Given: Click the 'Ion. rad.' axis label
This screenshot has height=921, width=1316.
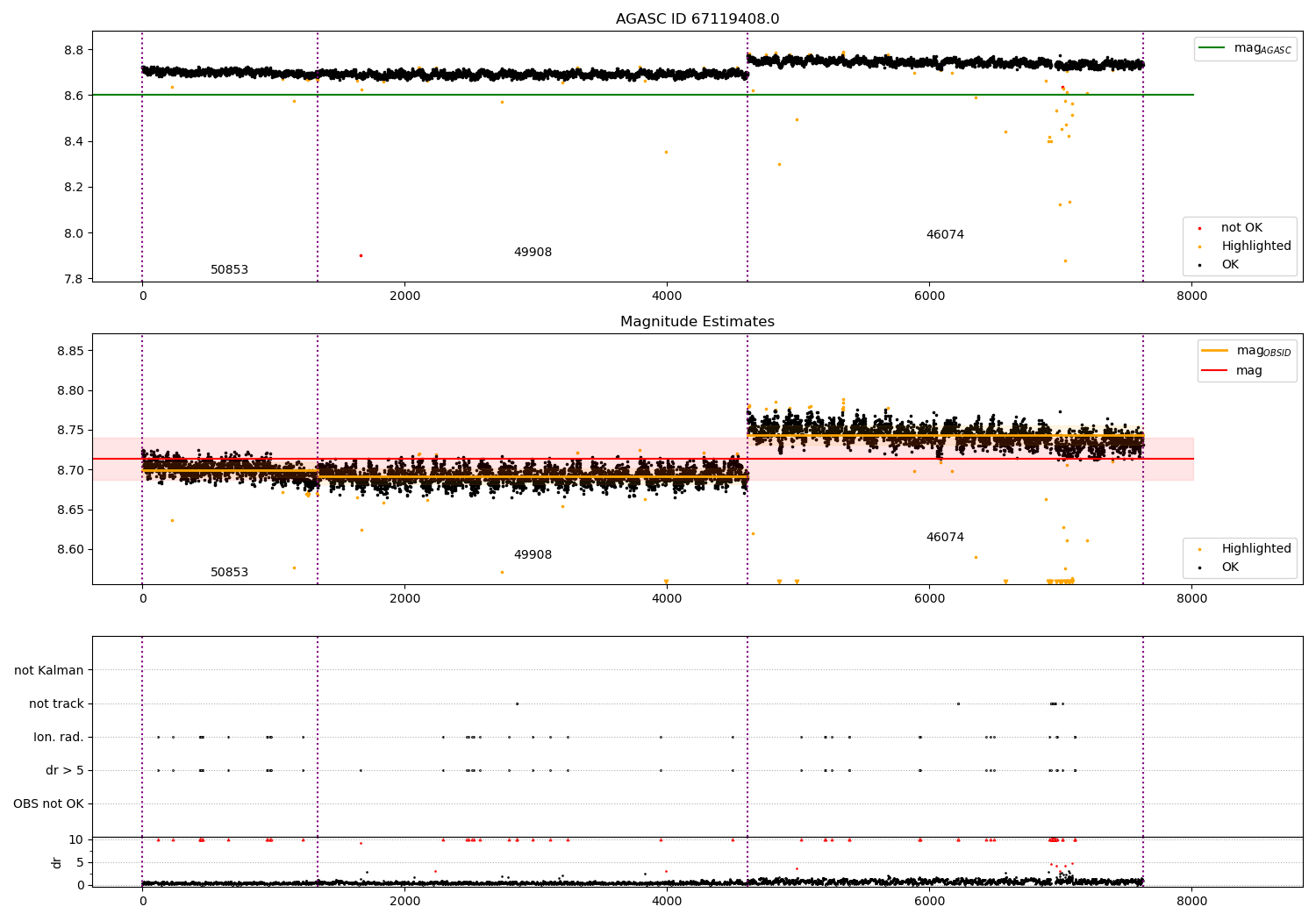Looking at the screenshot, I should coord(59,737).
